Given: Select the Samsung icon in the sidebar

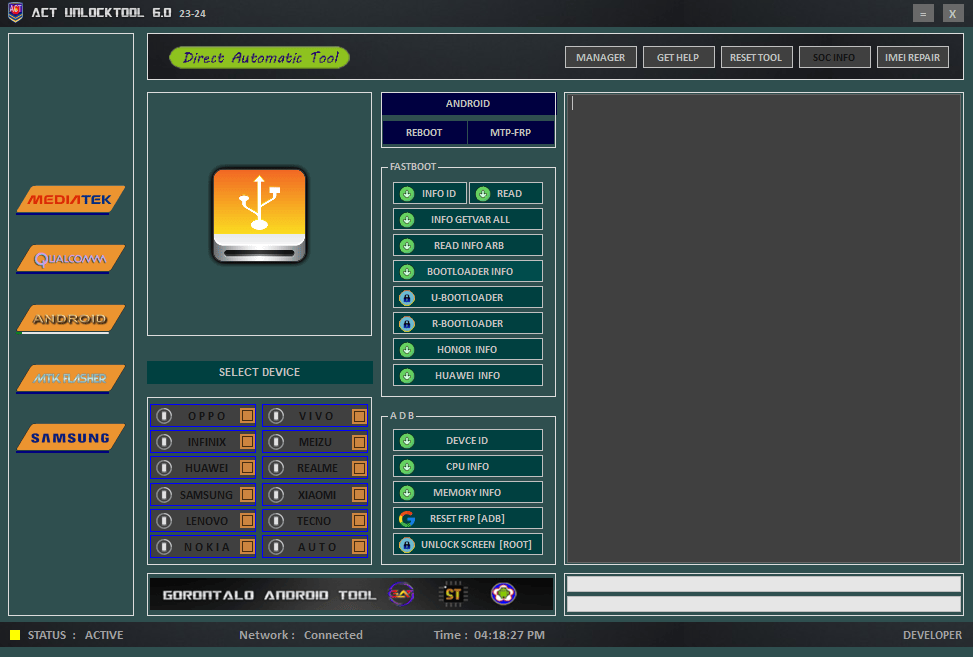Looking at the screenshot, I should tap(70, 437).
